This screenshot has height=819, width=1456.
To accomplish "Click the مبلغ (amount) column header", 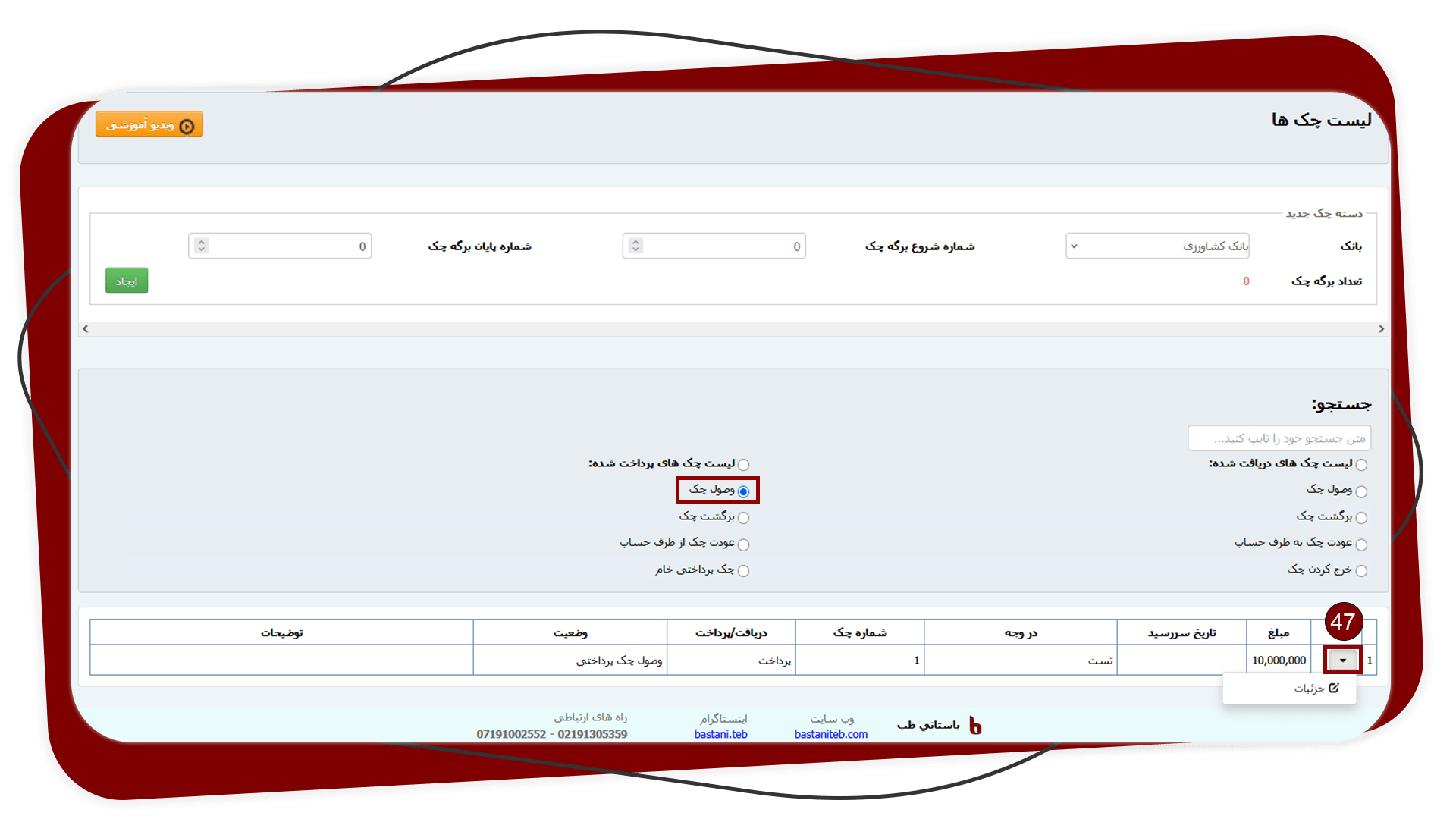I will click(x=1279, y=632).
